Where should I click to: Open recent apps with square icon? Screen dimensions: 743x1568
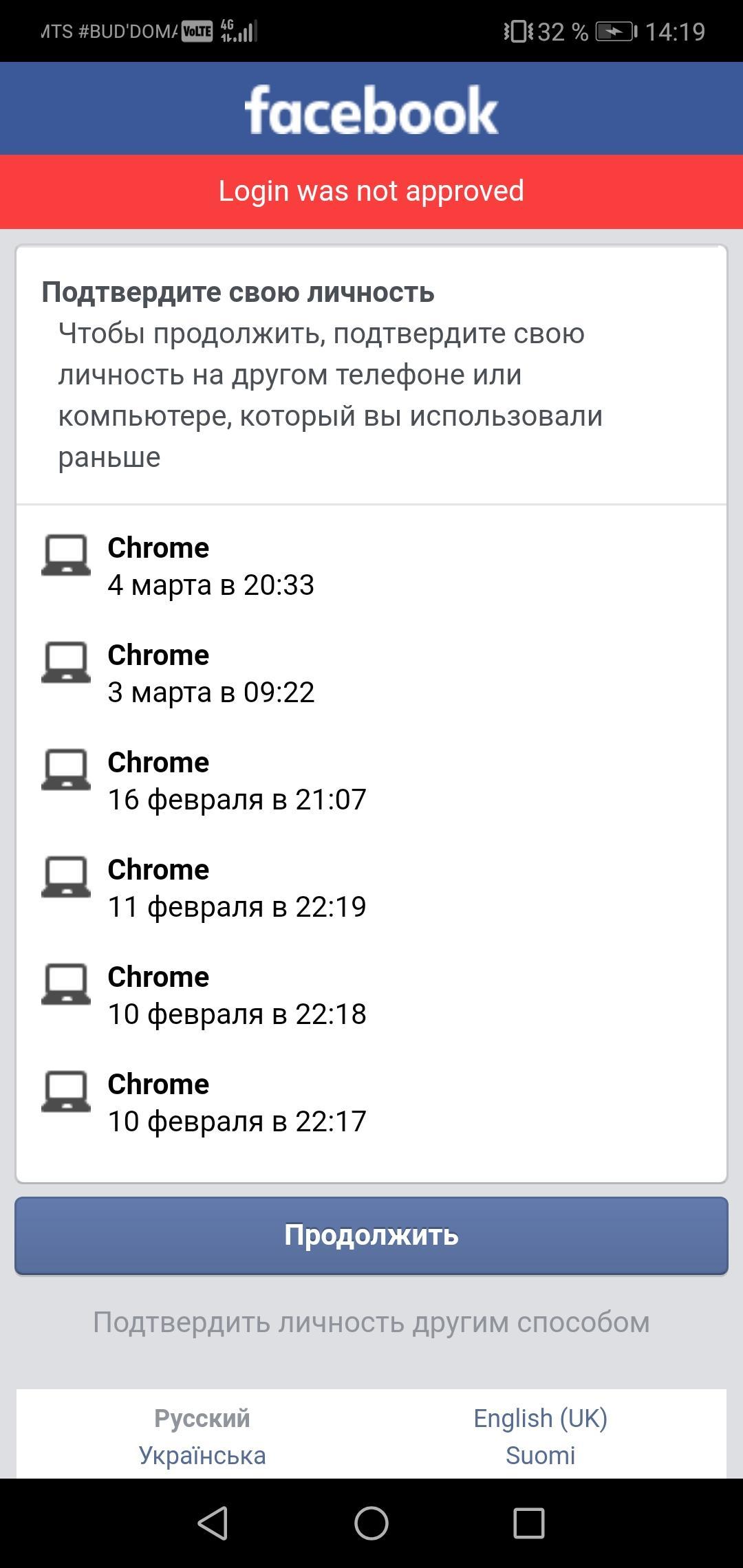pyautogui.click(x=529, y=1523)
